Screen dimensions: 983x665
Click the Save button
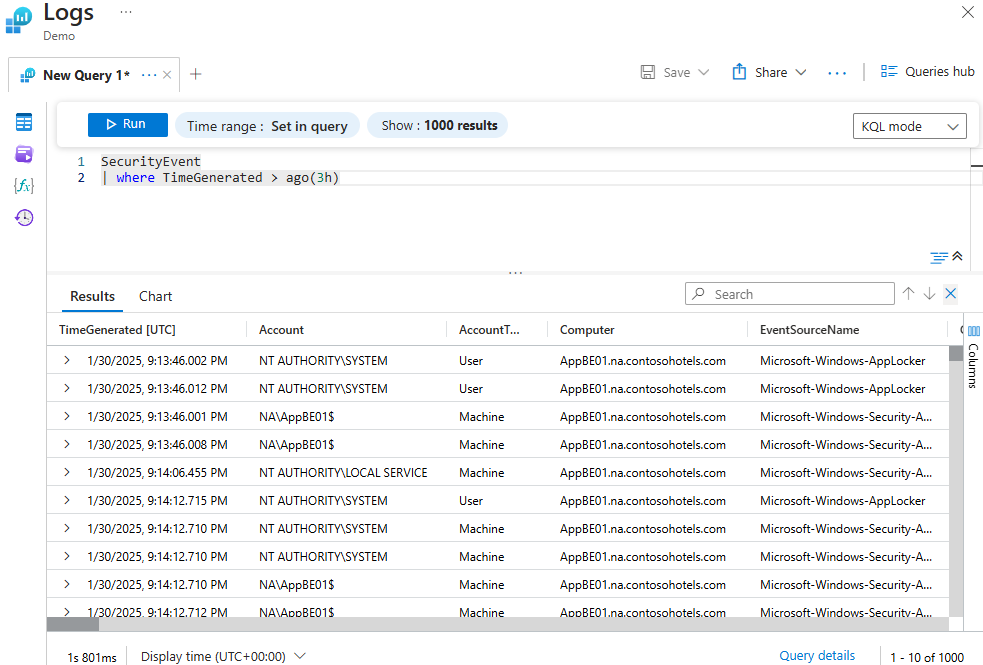(665, 72)
